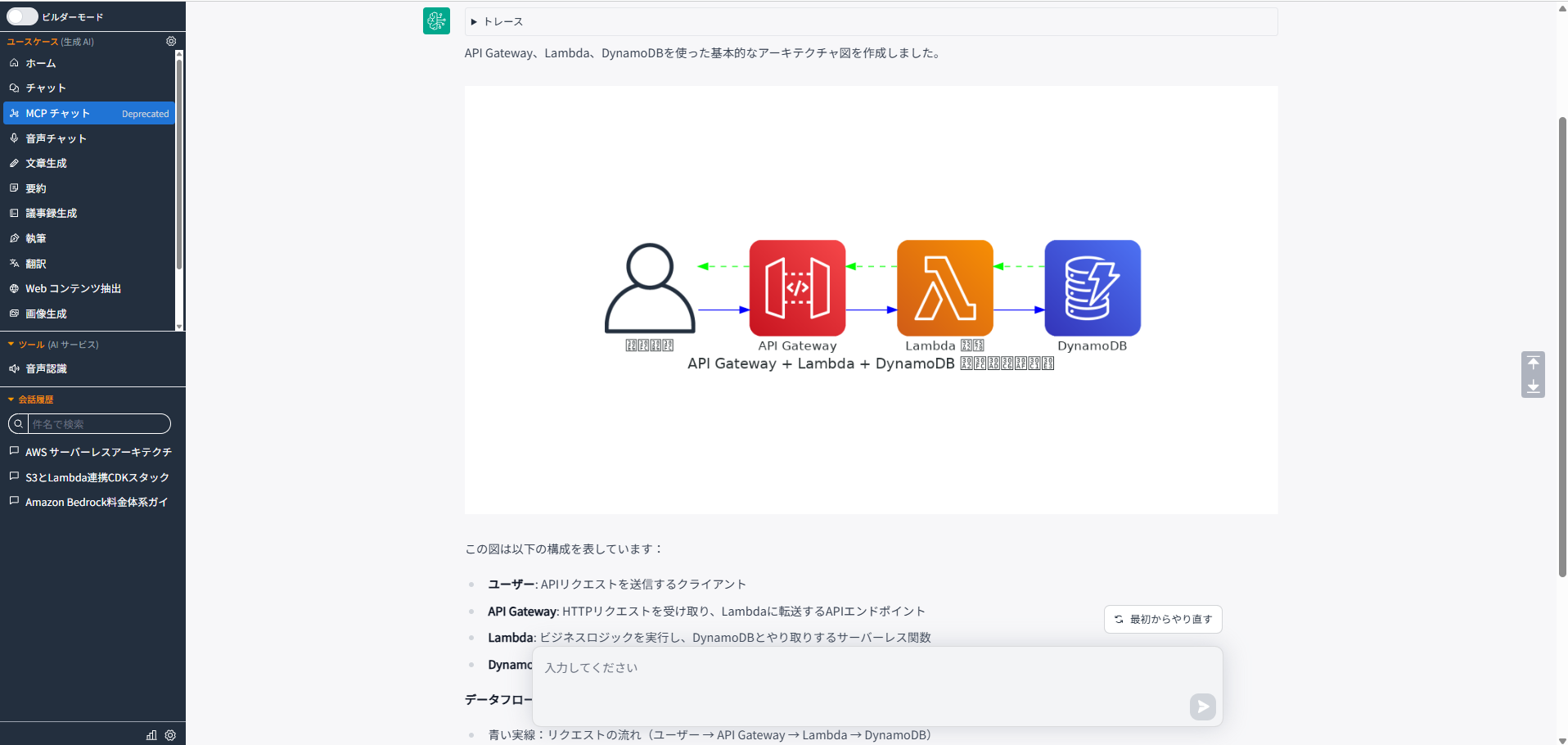Click the 画像生成 image icon

14,314
